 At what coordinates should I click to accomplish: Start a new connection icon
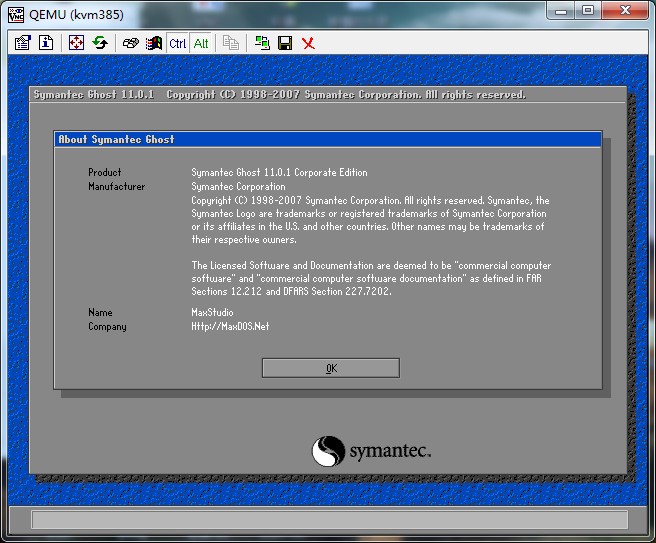(x=262, y=43)
